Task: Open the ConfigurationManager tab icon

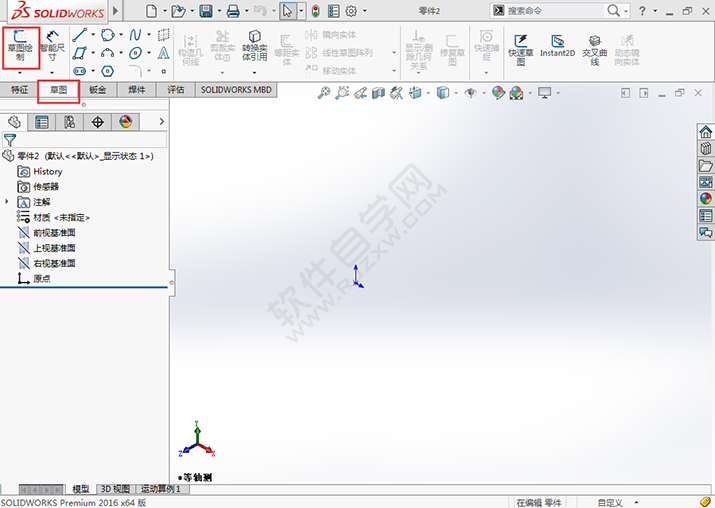Action: click(x=69, y=122)
